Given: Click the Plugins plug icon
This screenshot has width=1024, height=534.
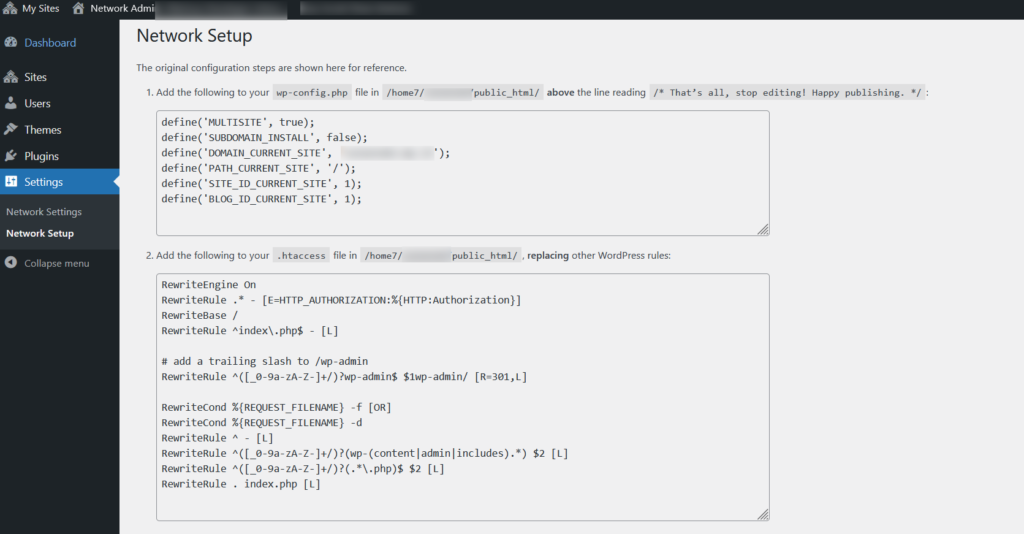Looking at the screenshot, I should tap(10, 156).
